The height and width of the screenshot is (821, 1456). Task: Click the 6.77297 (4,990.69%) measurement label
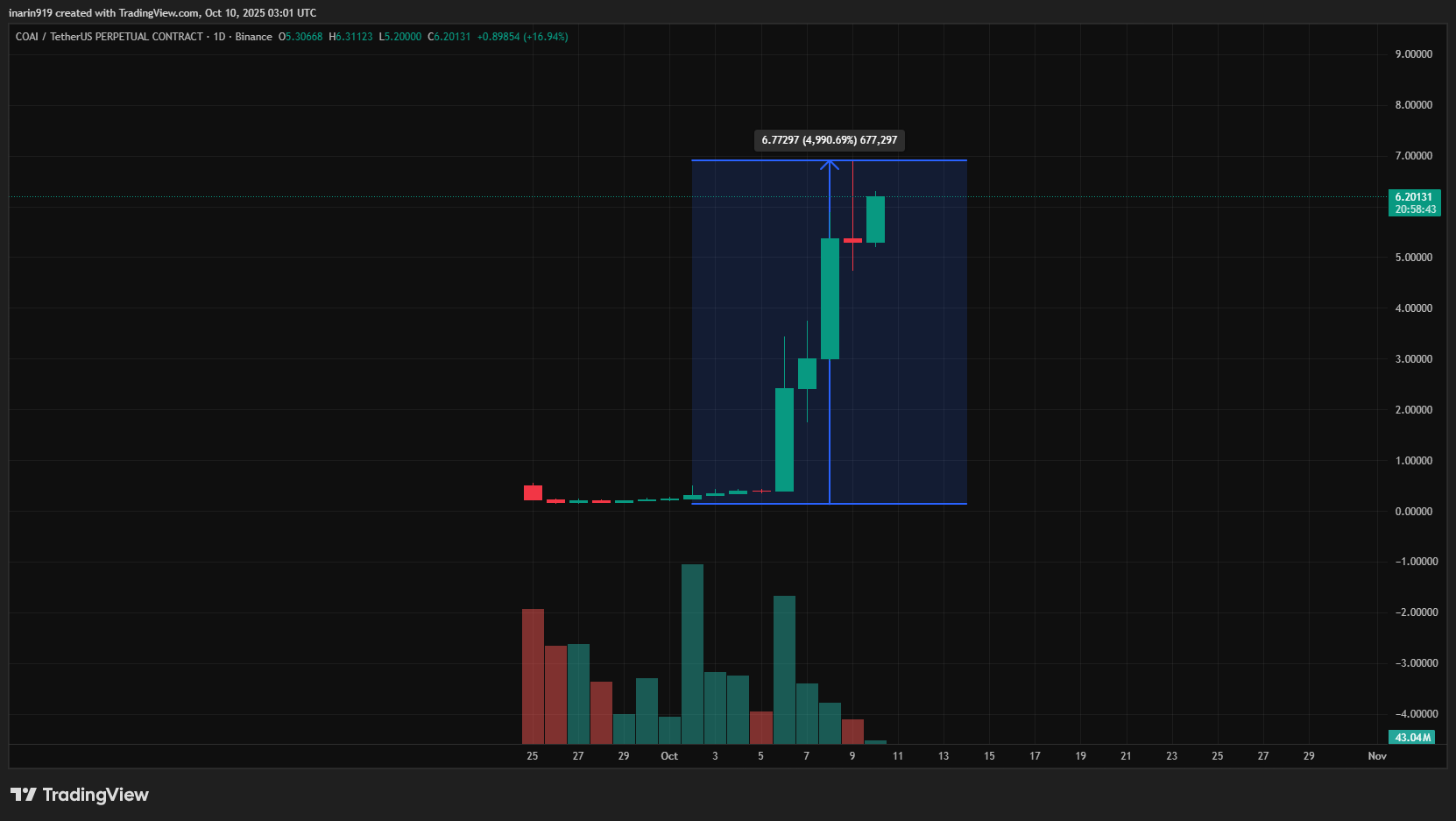pos(829,140)
